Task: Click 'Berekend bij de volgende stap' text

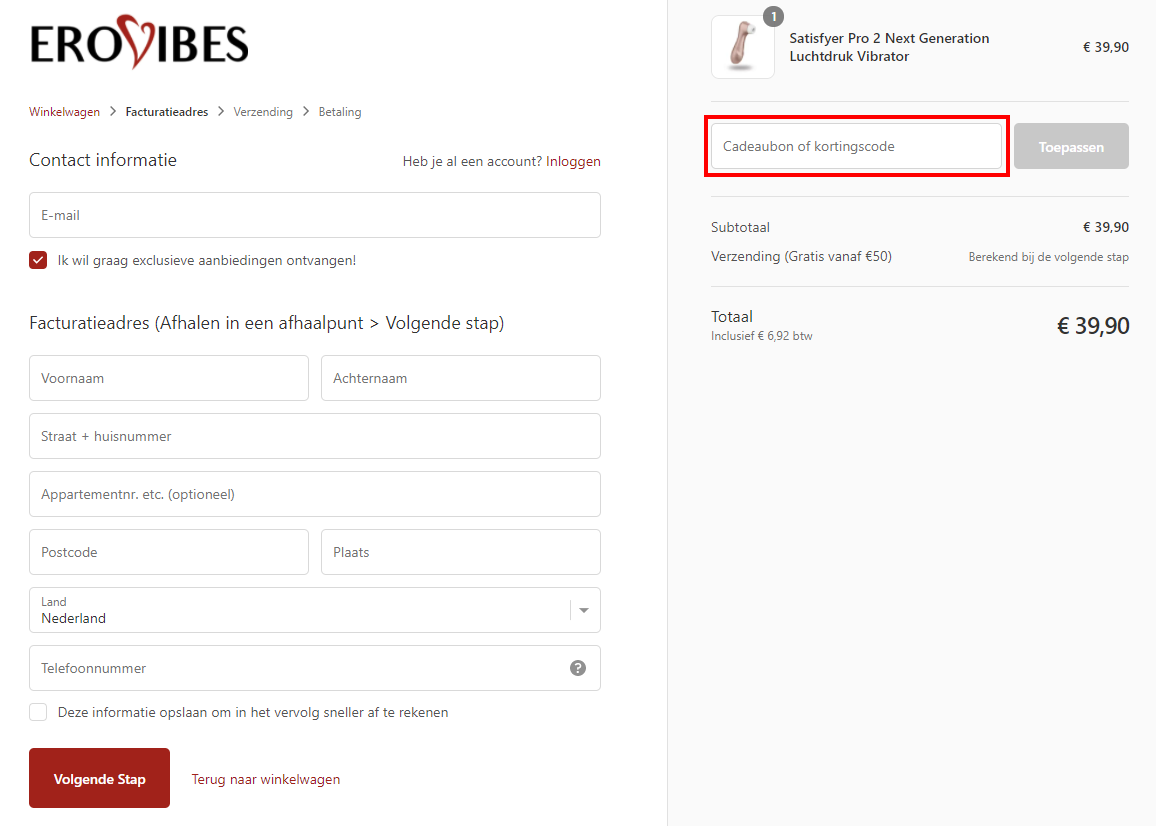Action: 1048,257
